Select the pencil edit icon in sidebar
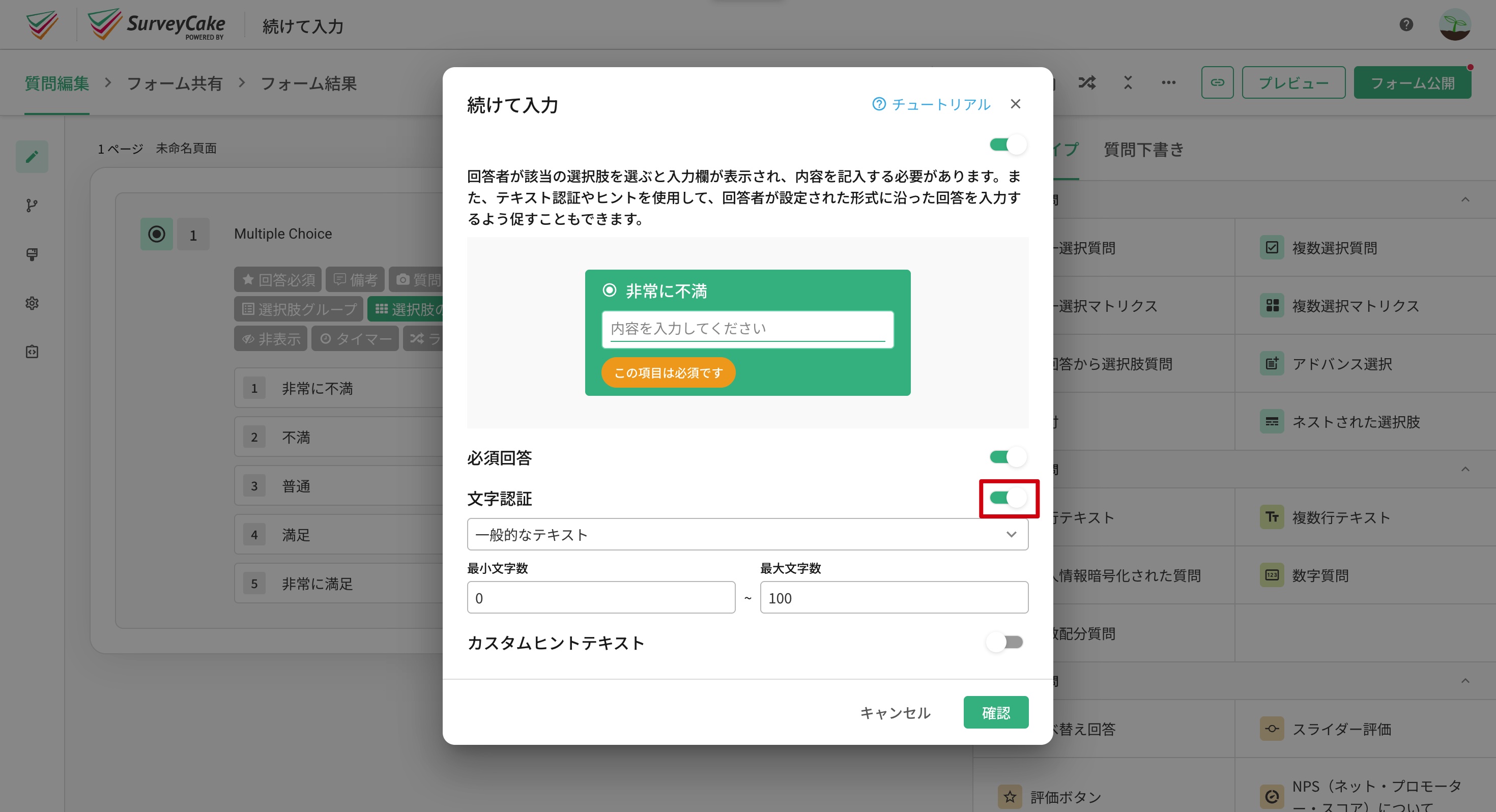Image resolution: width=1496 pixels, height=812 pixels. 32,156
